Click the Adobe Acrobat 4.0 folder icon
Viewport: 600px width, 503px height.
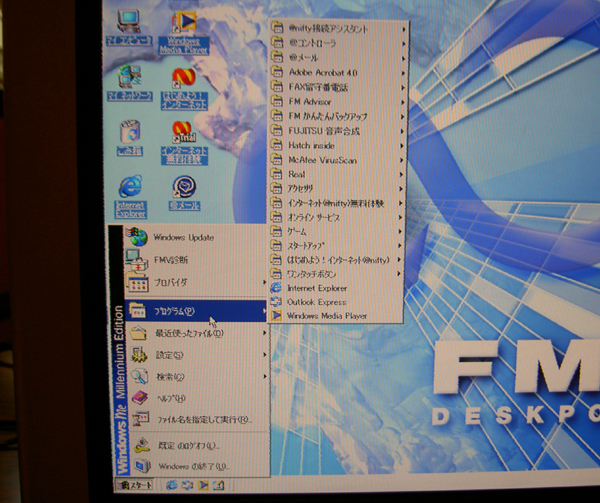(x=277, y=72)
